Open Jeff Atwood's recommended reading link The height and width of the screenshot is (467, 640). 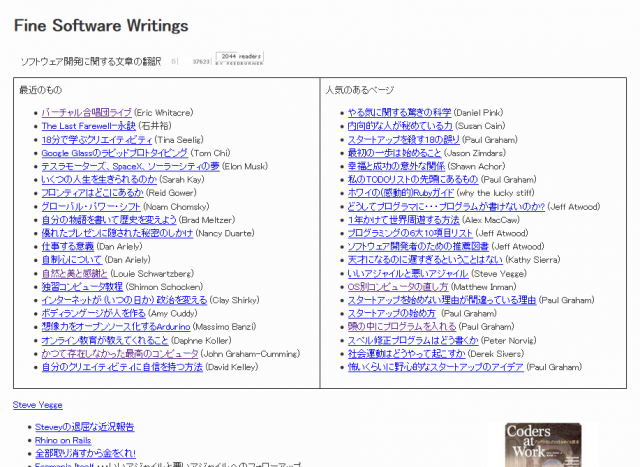(x=418, y=247)
